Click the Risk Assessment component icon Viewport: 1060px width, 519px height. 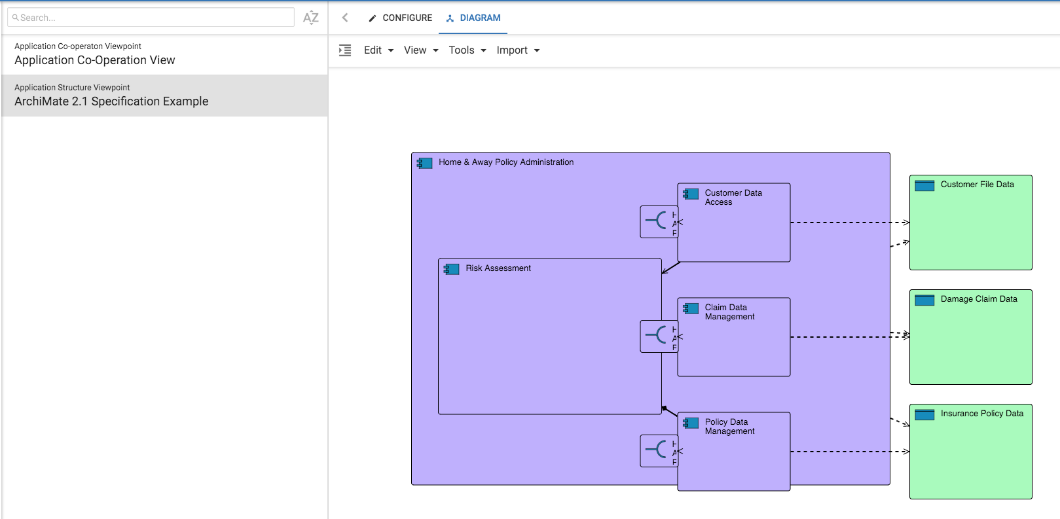(451, 269)
